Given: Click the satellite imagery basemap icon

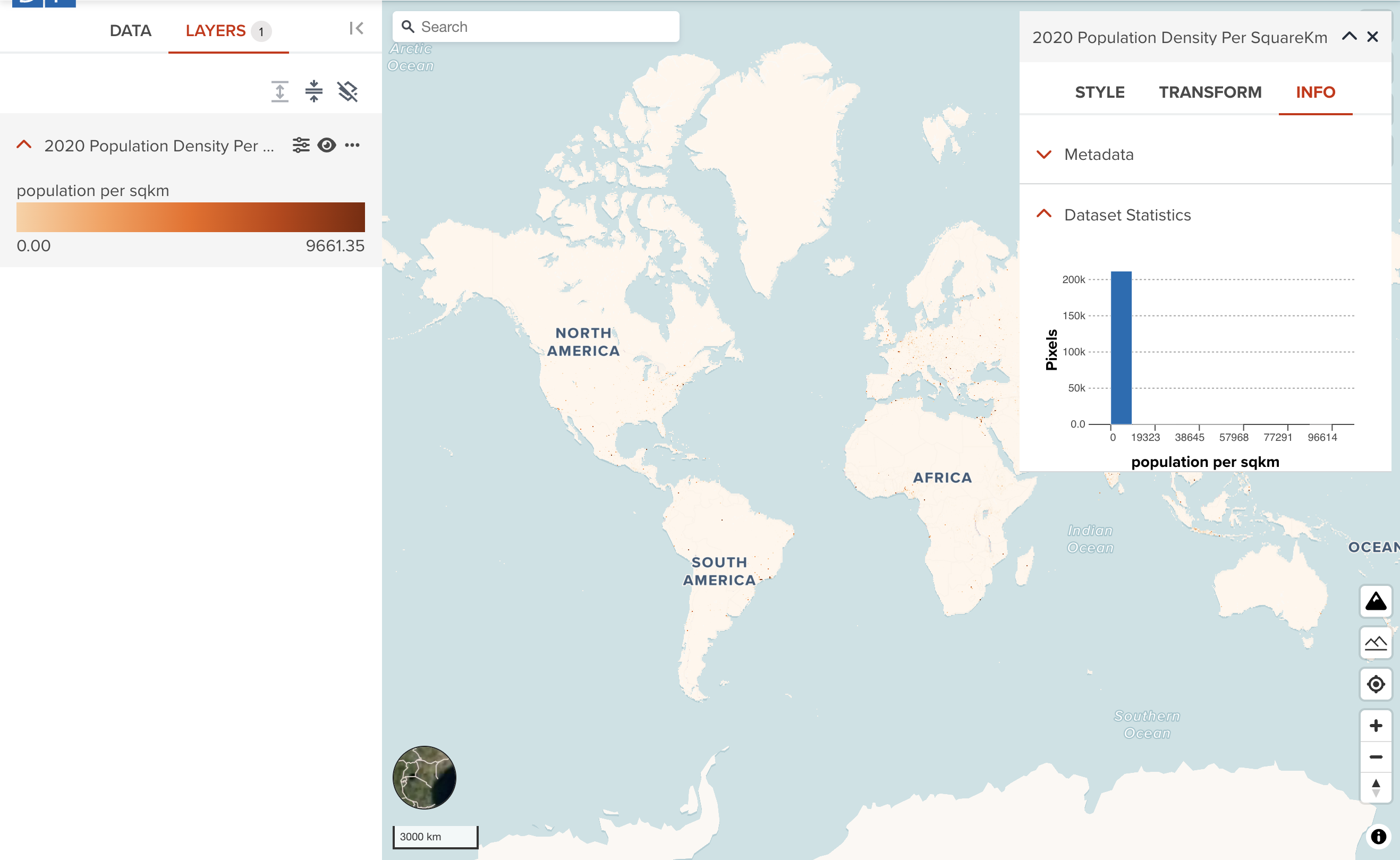Looking at the screenshot, I should (424, 779).
